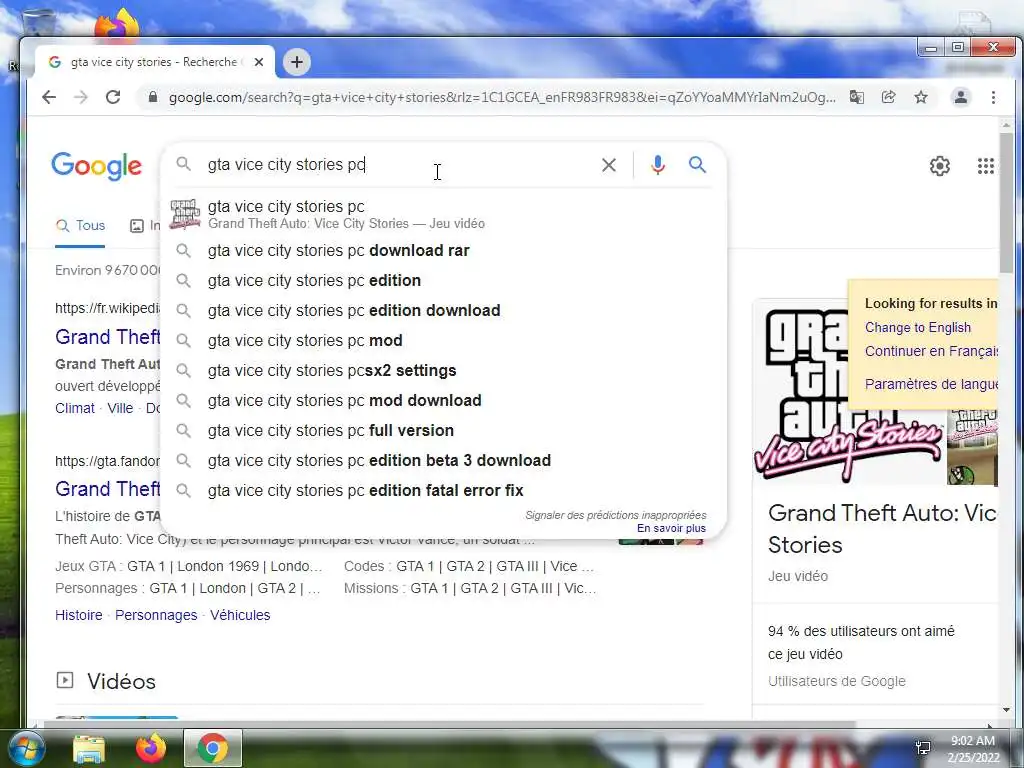Open the Recycle Bin desktop icon
Screen dimensions: 1024x768
coord(38,24)
